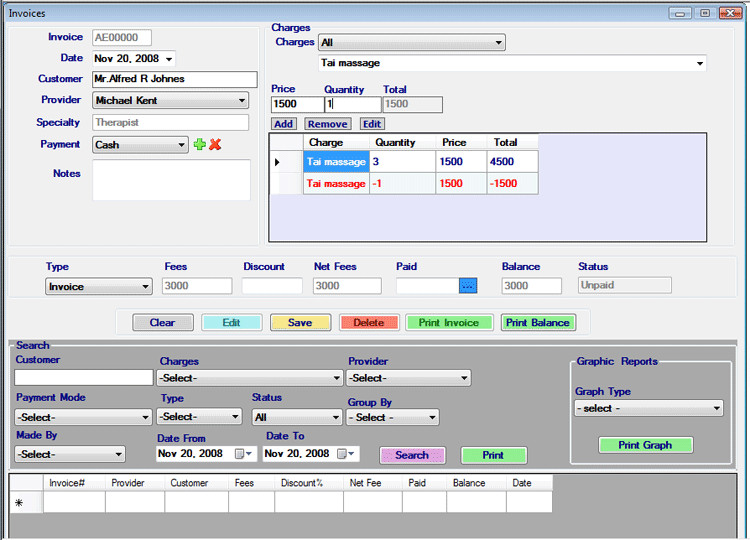Click the Net Fee column header
This screenshot has height=540, width=750.
373,483
